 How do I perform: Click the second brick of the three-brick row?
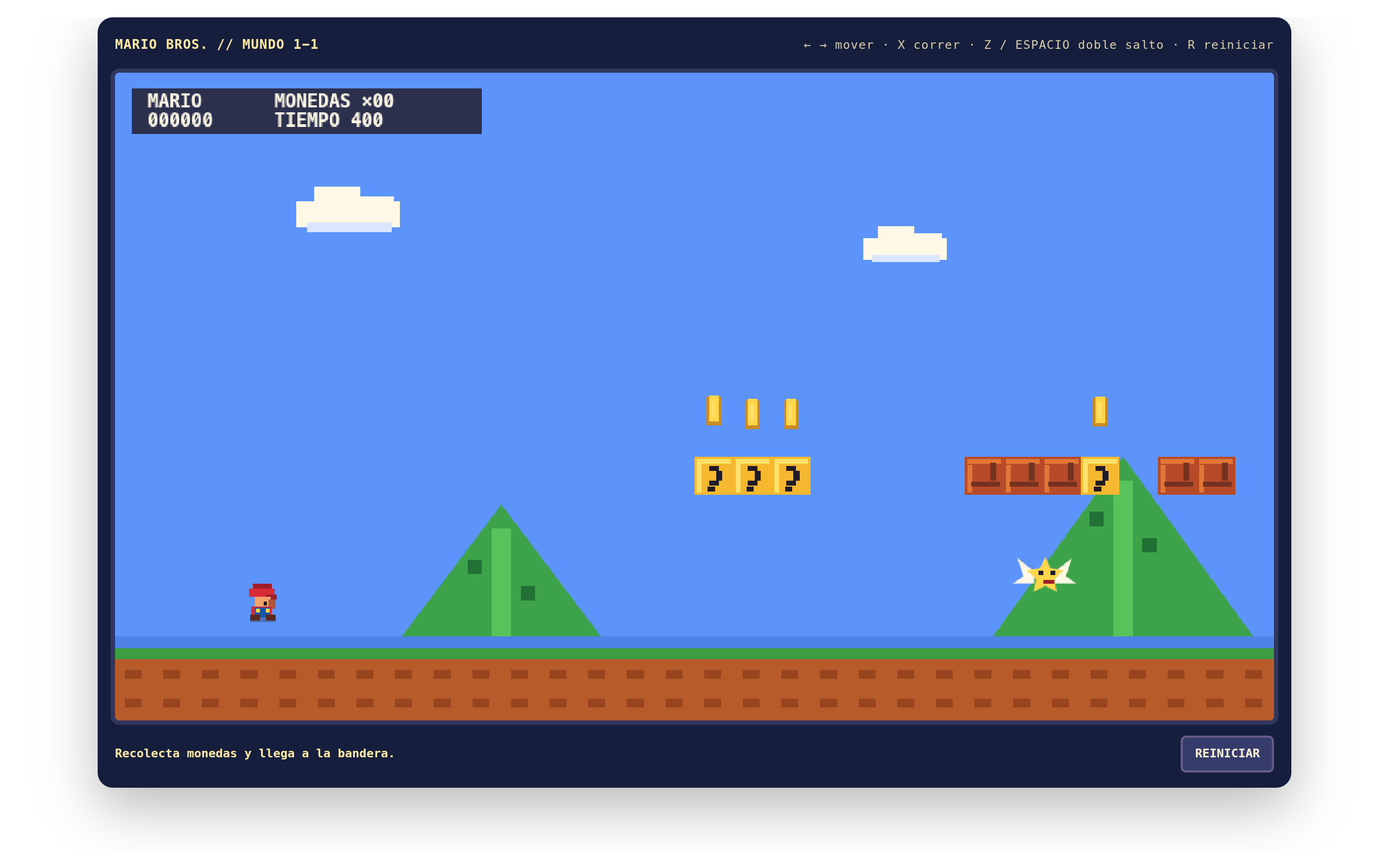1023,475
